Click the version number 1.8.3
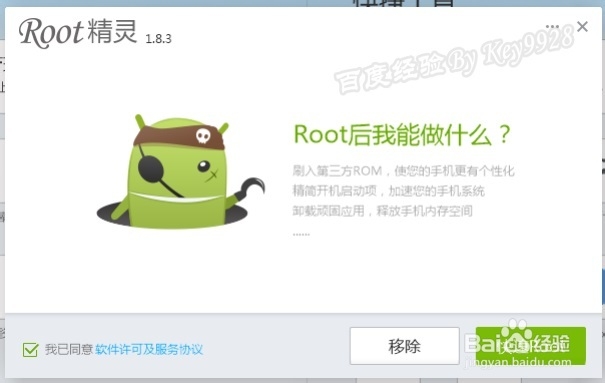605x383 pixels. (x=158, y=39)
